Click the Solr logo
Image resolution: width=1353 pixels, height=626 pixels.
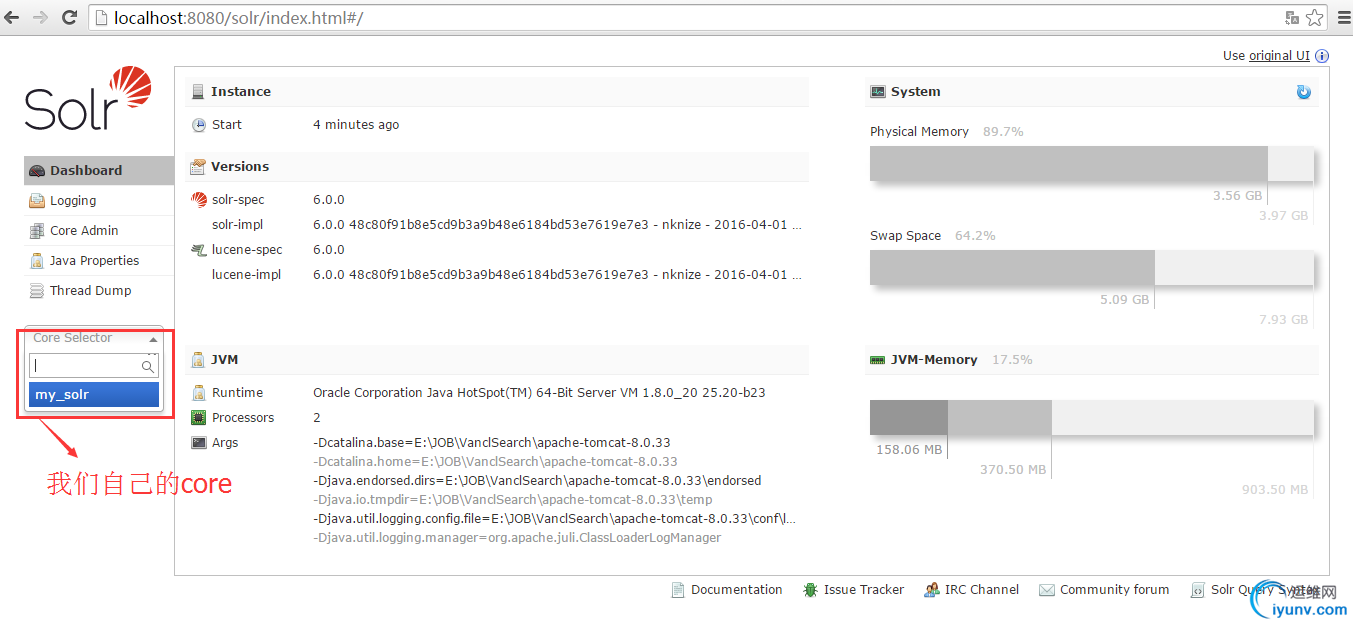coord(88,98)
